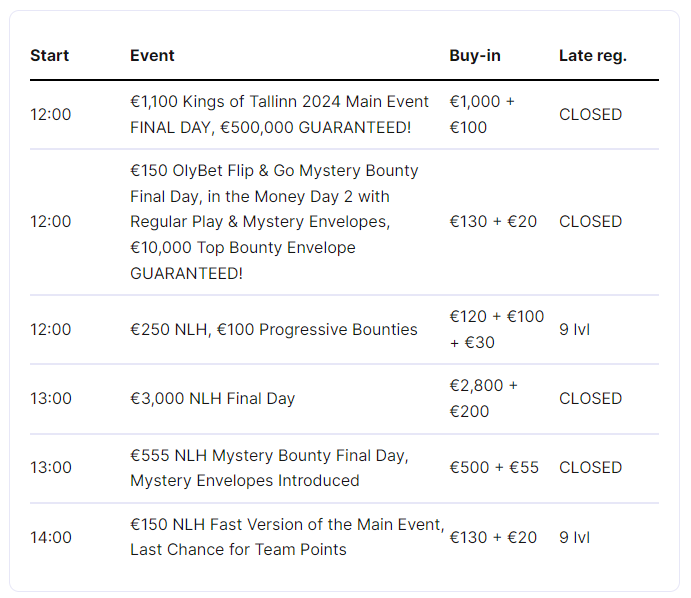Click the Start column header

pyautogui.click(x=49, y=56)
